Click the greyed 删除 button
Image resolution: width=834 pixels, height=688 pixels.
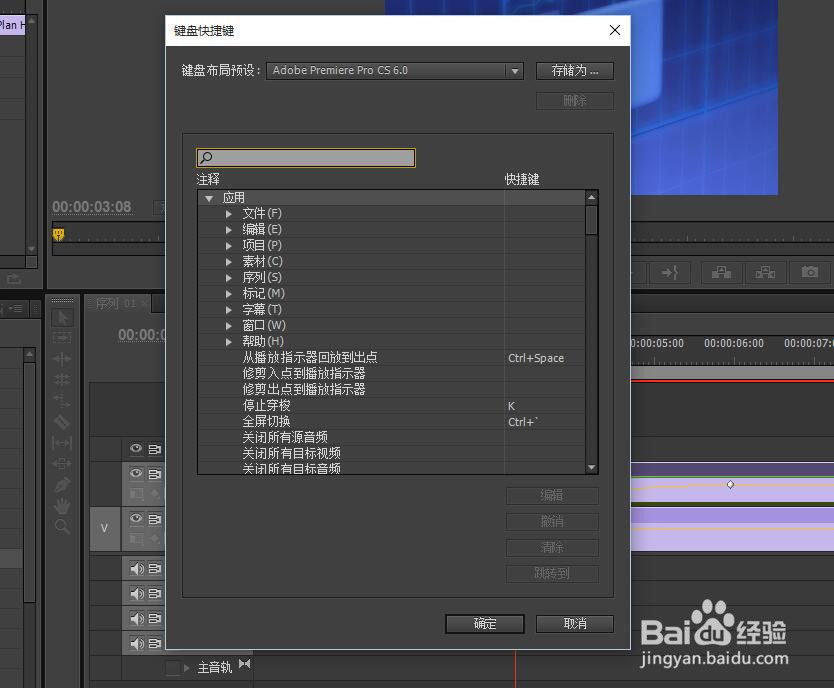click(574, 100)
